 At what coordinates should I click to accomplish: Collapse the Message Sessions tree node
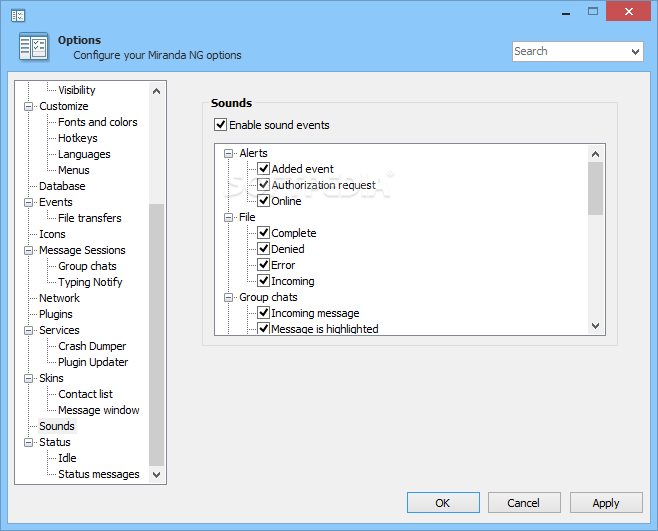click(29, 250)
